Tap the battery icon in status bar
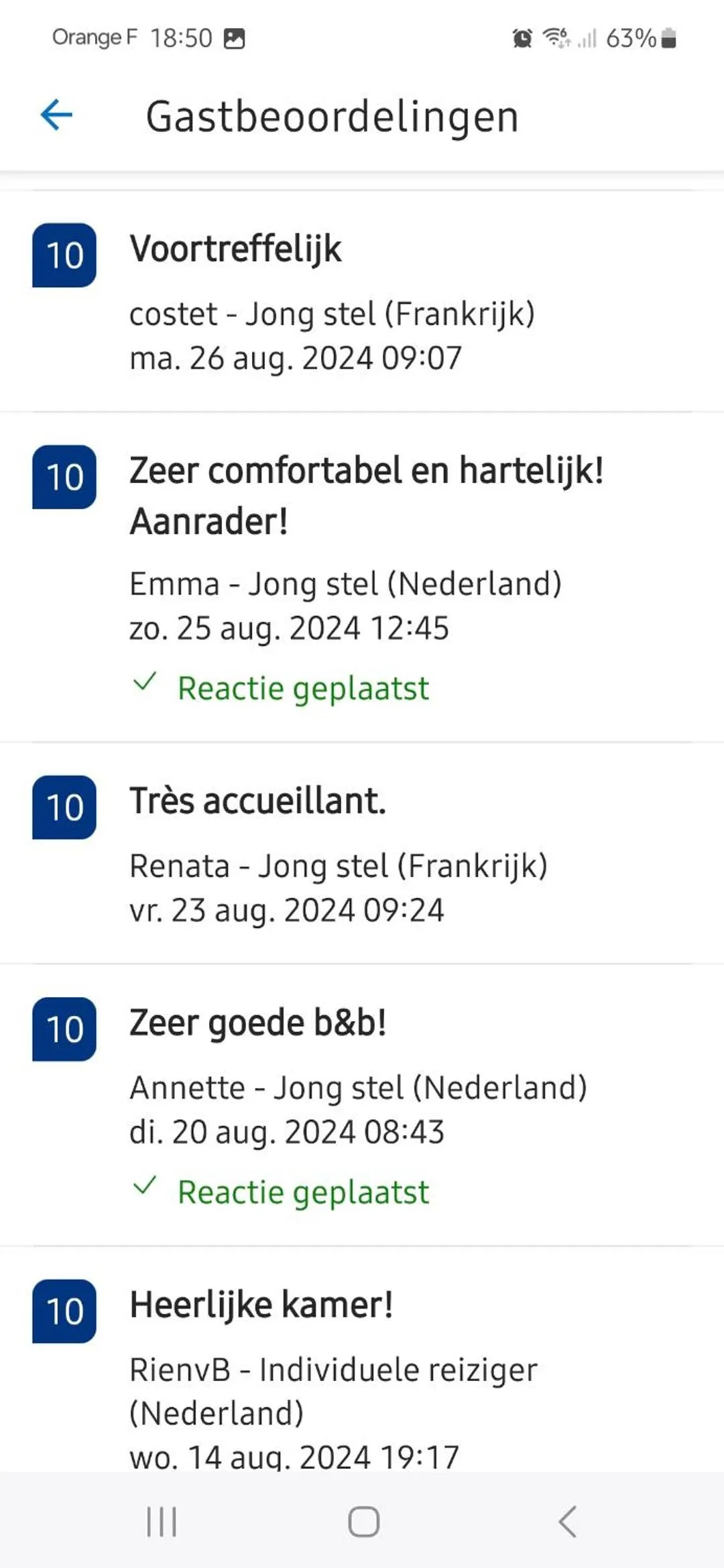The width and height of the screenshot is (724, 1568). pyautogui.click(x=668, y=38)
